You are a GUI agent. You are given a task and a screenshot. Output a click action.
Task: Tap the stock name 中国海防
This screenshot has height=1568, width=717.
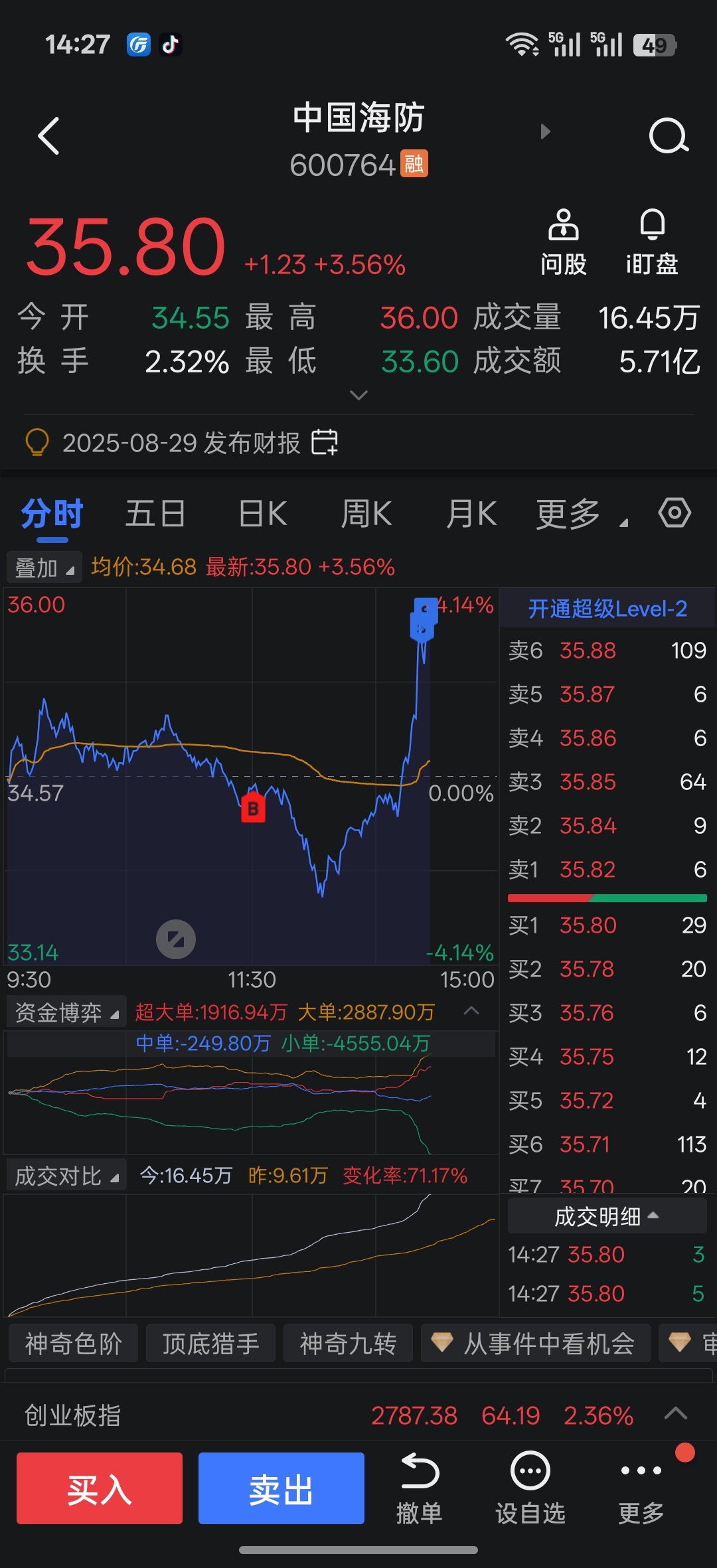coord(358,118)
